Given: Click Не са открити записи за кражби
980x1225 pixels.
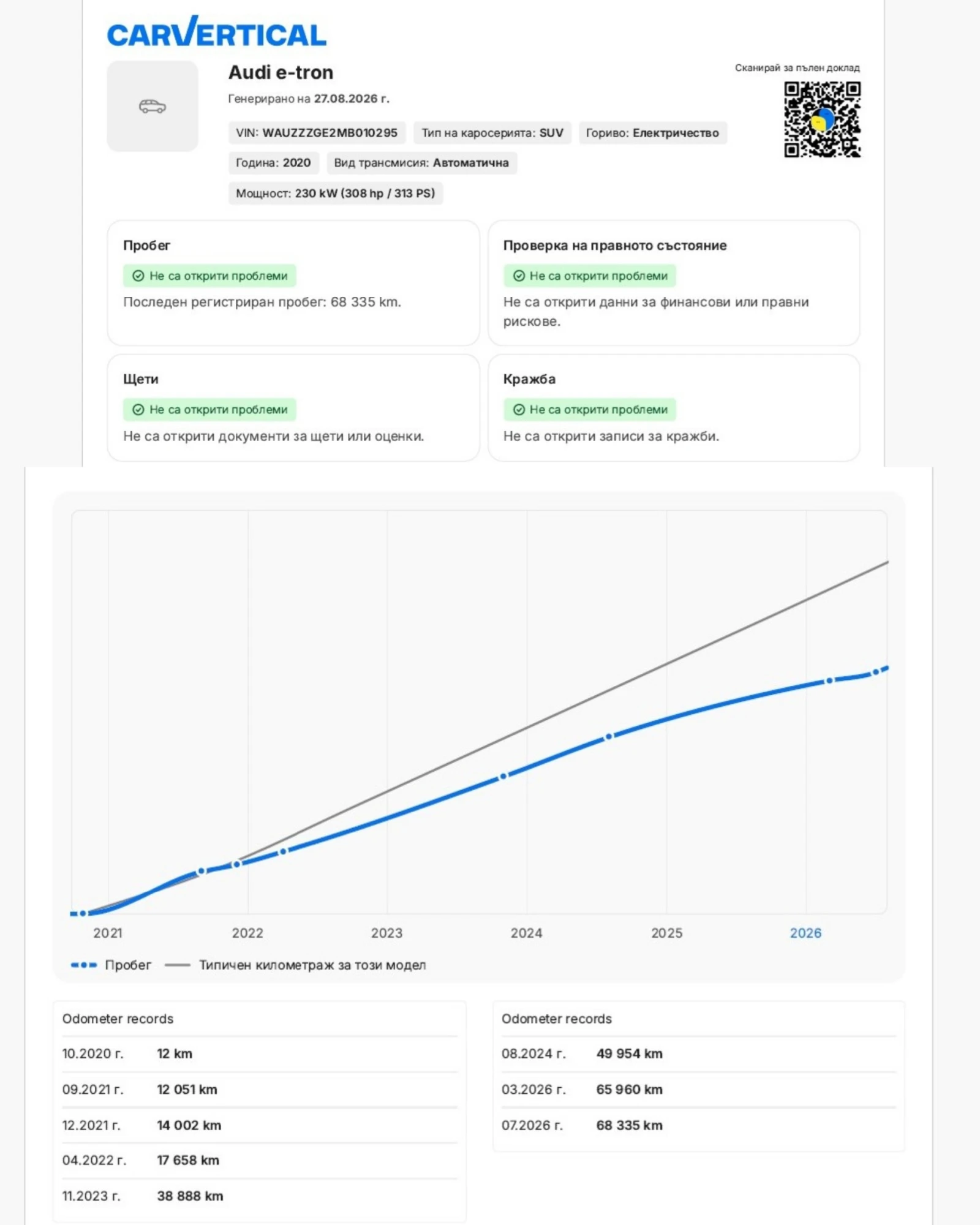Looking at the screenshot, I should 611,436.
